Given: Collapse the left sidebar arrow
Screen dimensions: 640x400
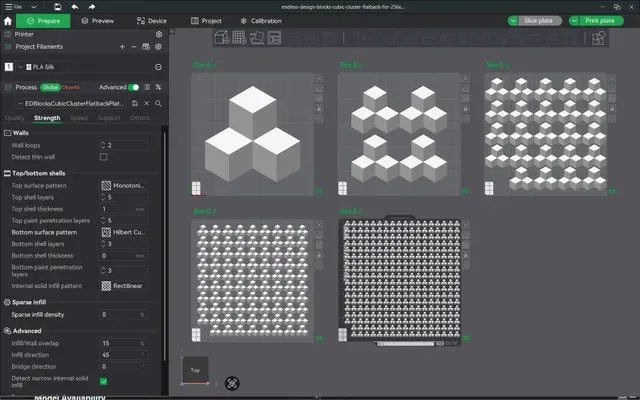Looking at the screenshot, I should 172,31.
